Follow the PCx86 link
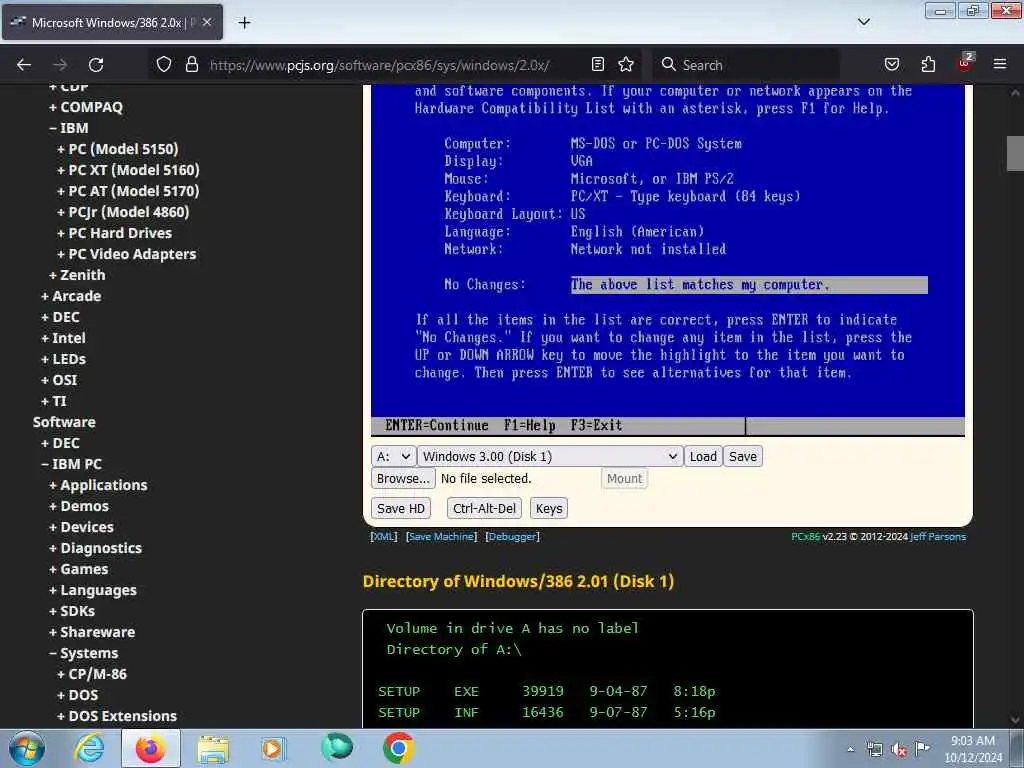1024x768 pixels. (805, 536)
